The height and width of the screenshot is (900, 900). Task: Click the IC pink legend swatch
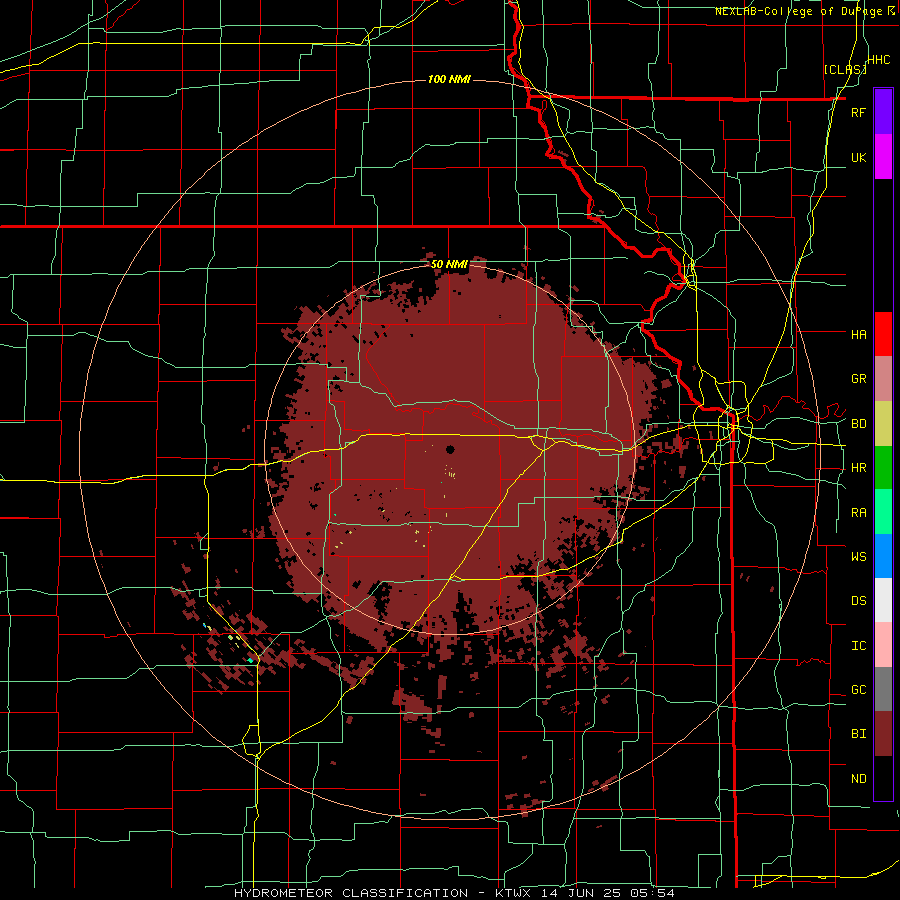coord(883,645)
